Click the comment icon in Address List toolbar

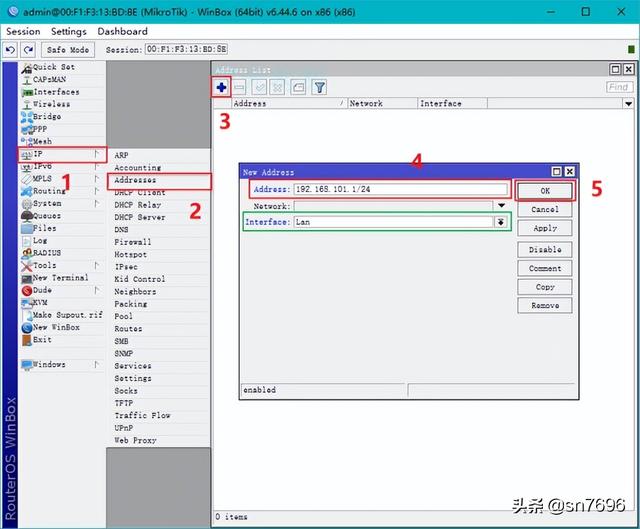[x=298, y=87]
